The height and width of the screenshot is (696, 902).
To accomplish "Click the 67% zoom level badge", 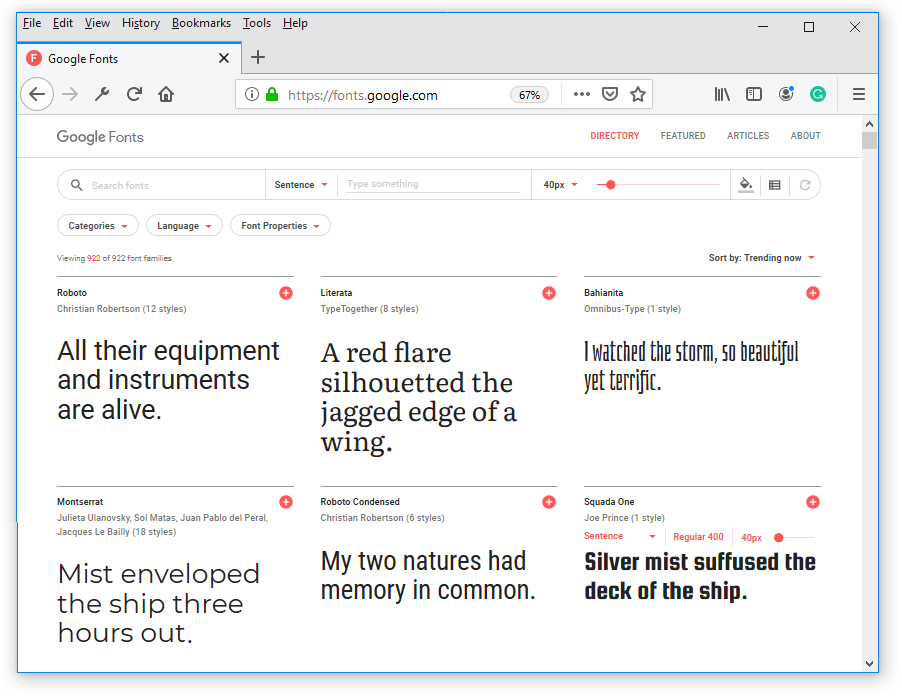I will 529,95.
